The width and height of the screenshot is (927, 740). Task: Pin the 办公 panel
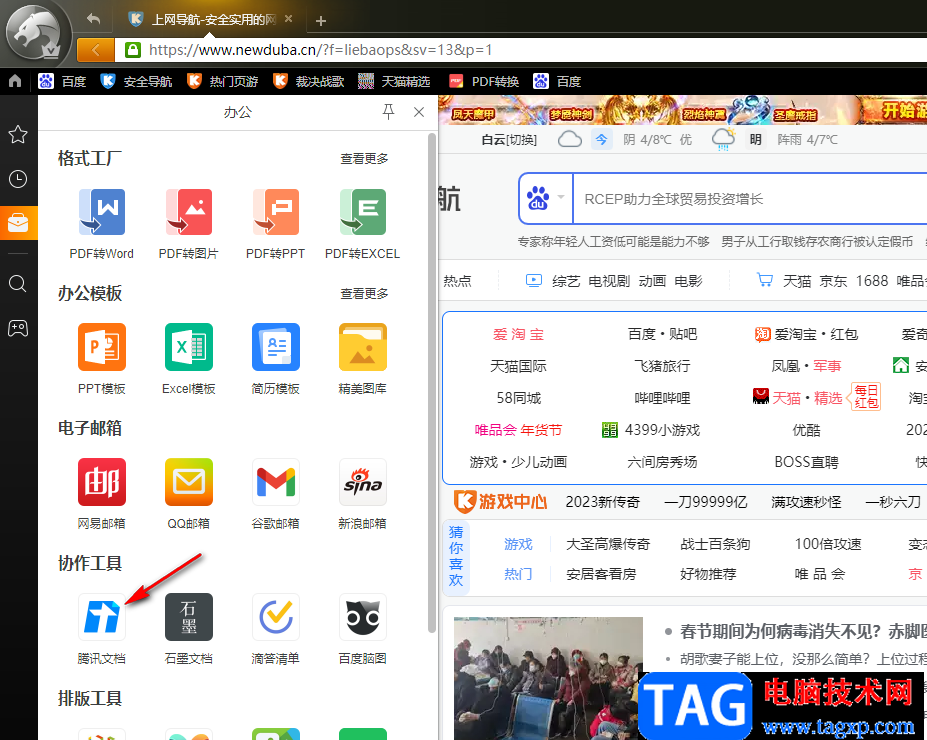388,112
